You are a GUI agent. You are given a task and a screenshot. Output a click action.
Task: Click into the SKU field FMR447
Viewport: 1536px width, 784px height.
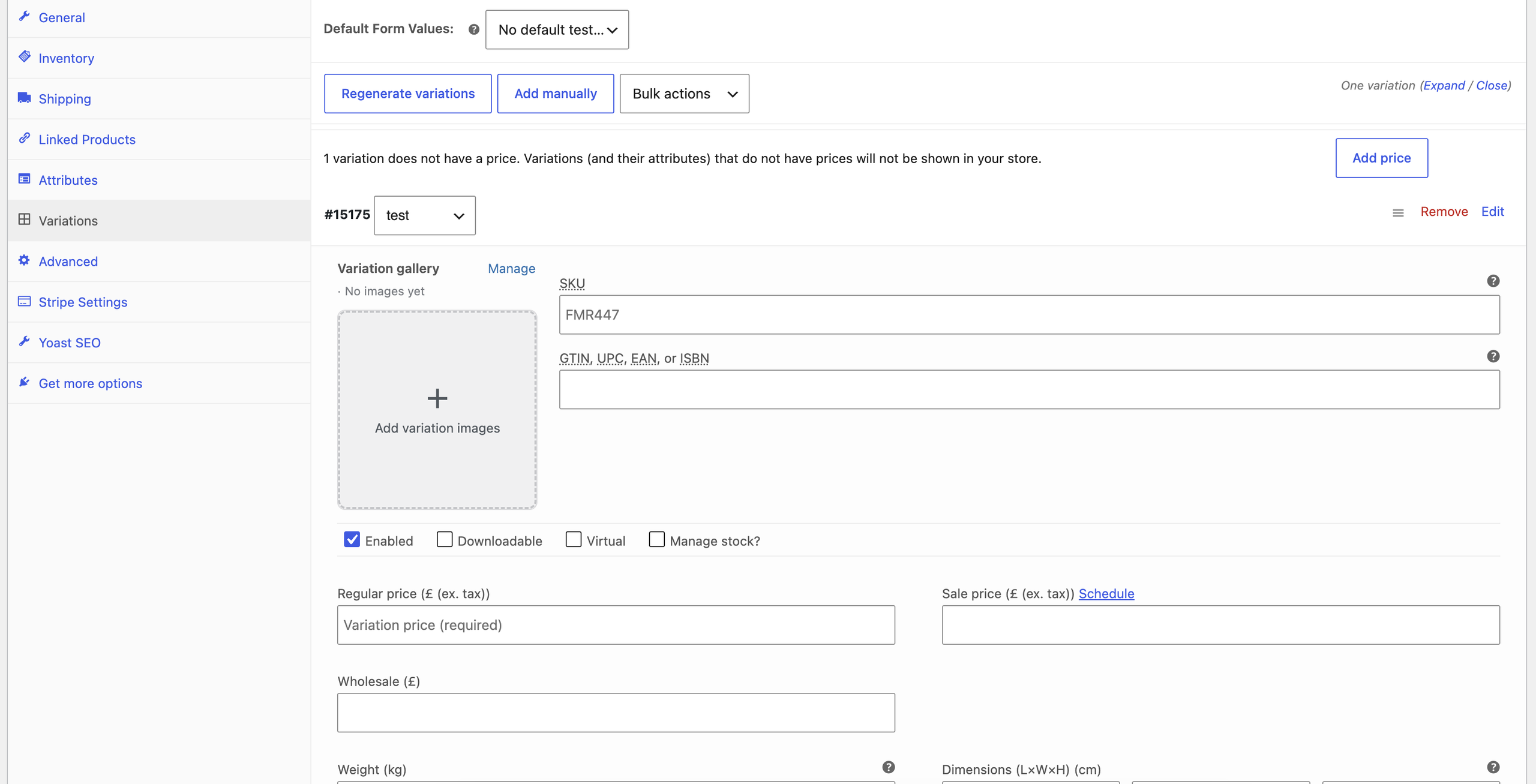(x=1030, y=314)
